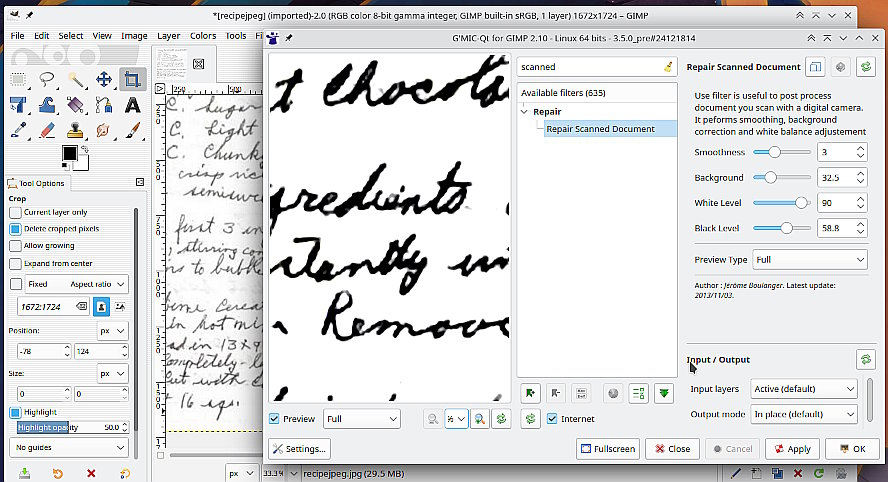The height and width of the screenshot is (482, 888).
Task: Select the Paintbrush tool
Action: pos(133,131)
